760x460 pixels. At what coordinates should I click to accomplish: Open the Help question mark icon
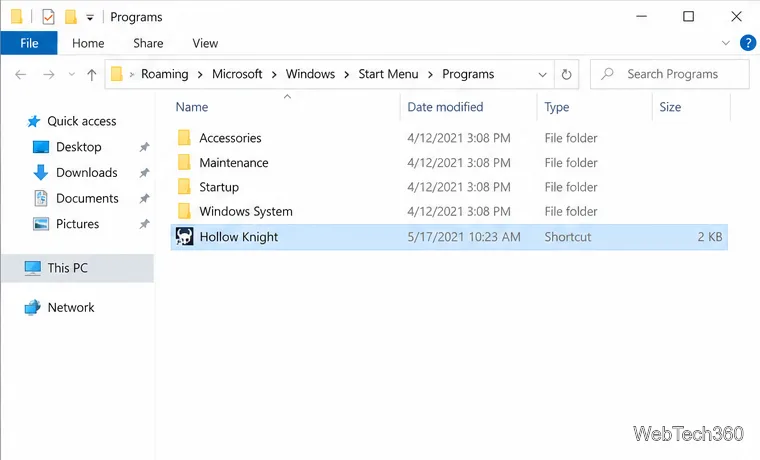(x=748, y=43)
